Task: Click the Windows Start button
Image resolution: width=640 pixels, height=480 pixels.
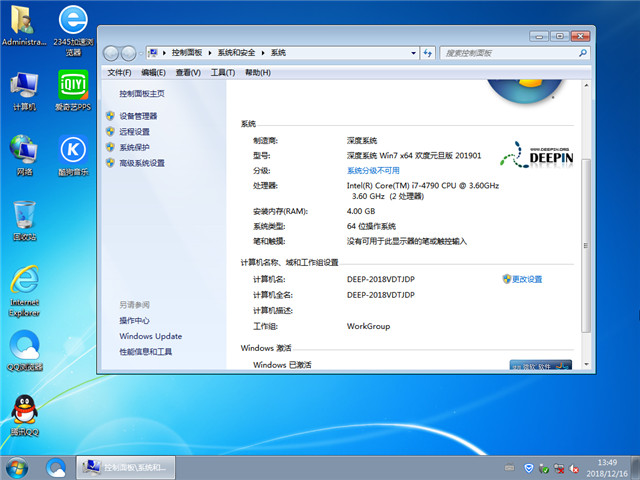Action: point(17,467)
